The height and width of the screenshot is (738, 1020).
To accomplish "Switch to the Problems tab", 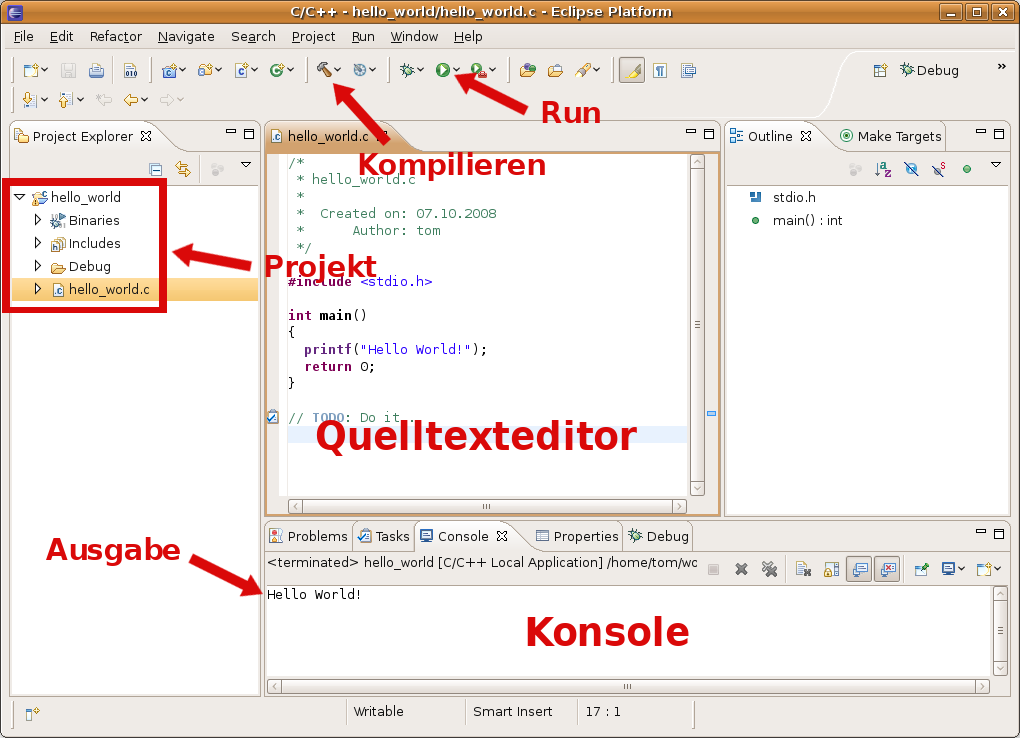I will 309,536.
